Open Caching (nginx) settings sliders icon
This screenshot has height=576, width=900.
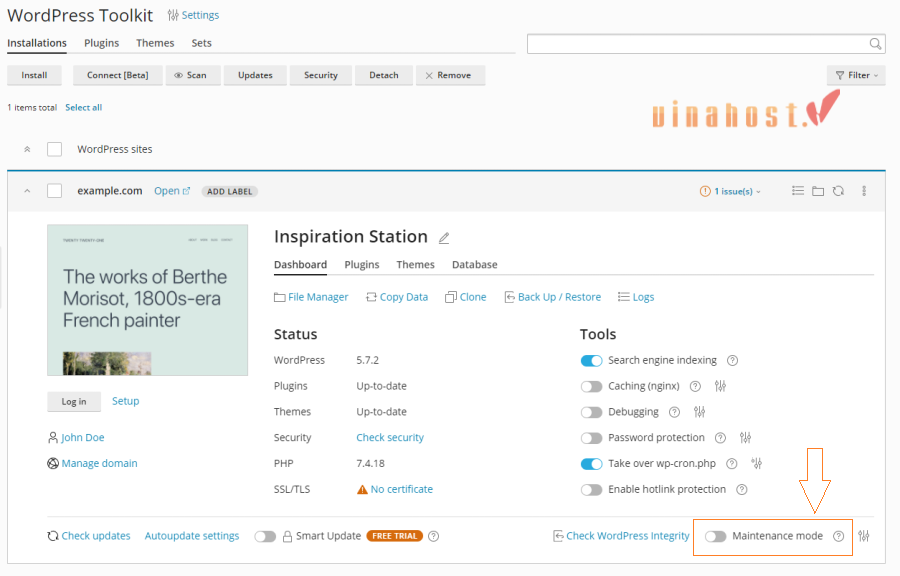click(x=720, y=386)
